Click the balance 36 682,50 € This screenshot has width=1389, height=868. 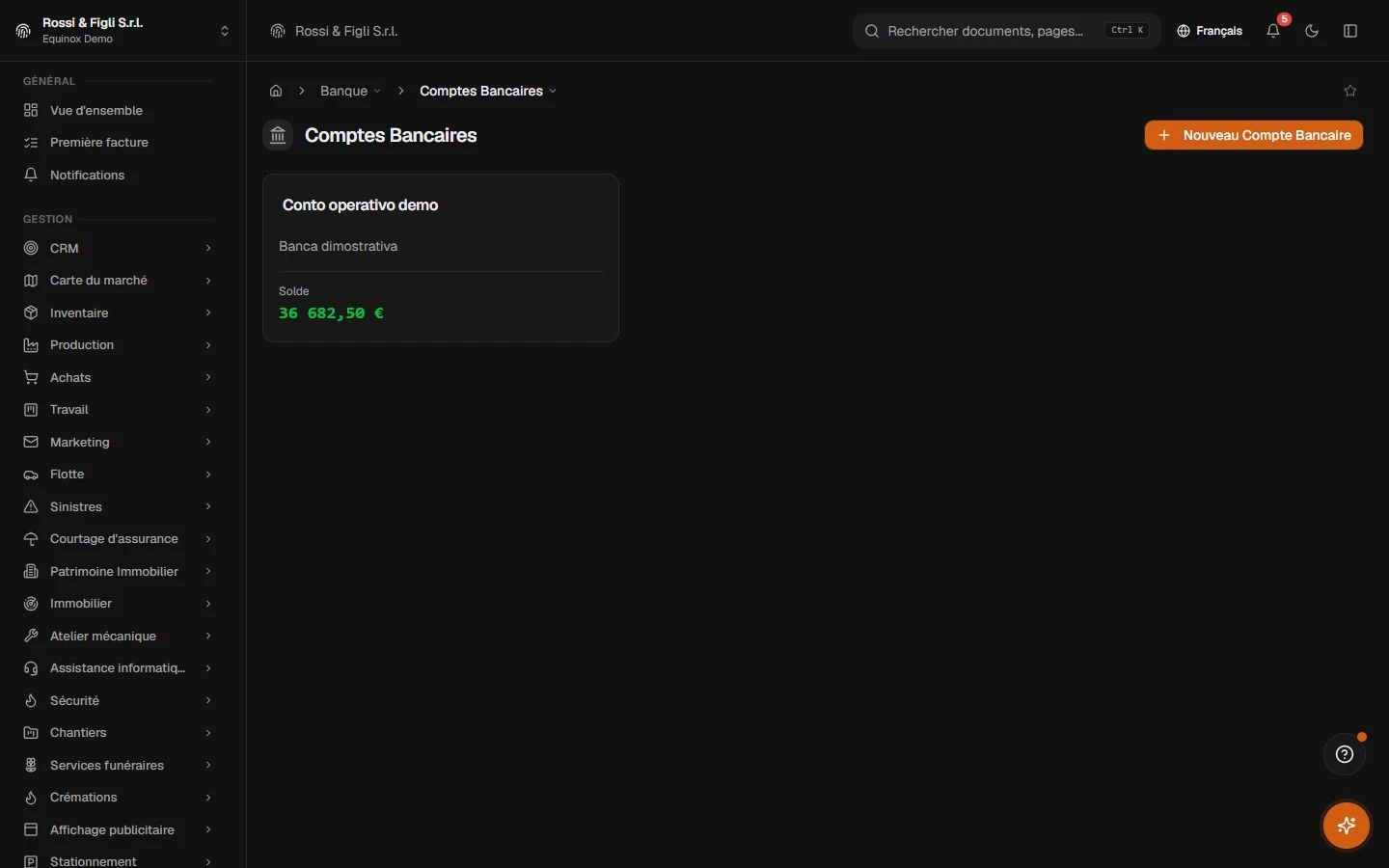(331, 313)
